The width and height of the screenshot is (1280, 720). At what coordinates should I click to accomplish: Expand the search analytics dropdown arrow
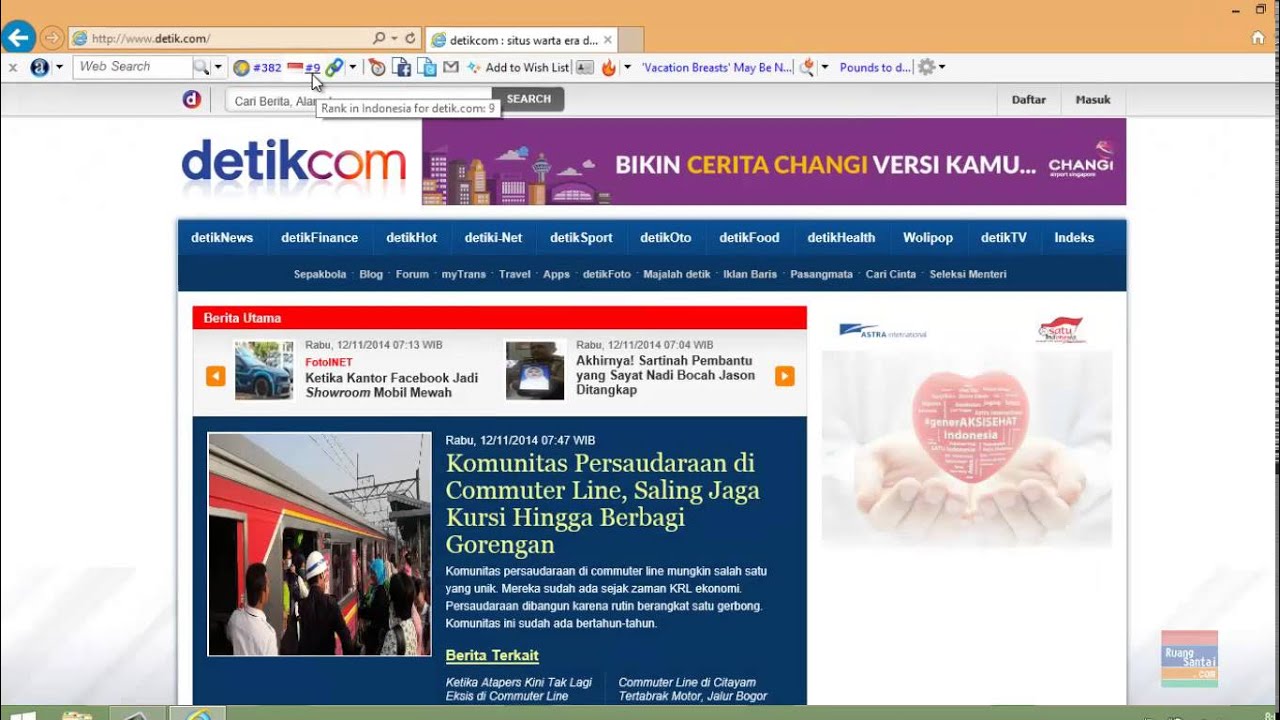(824, 67)
